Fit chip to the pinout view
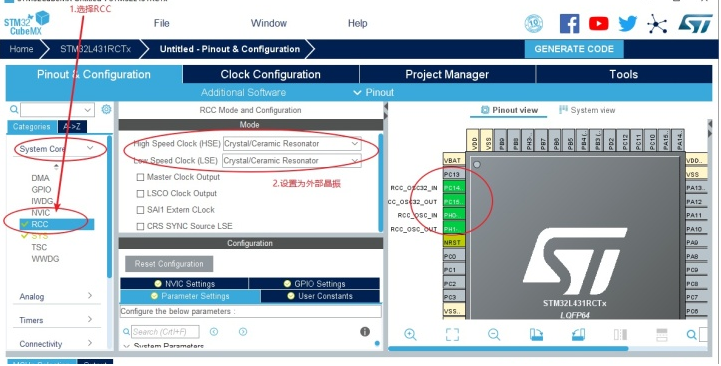 pos(452,334)
